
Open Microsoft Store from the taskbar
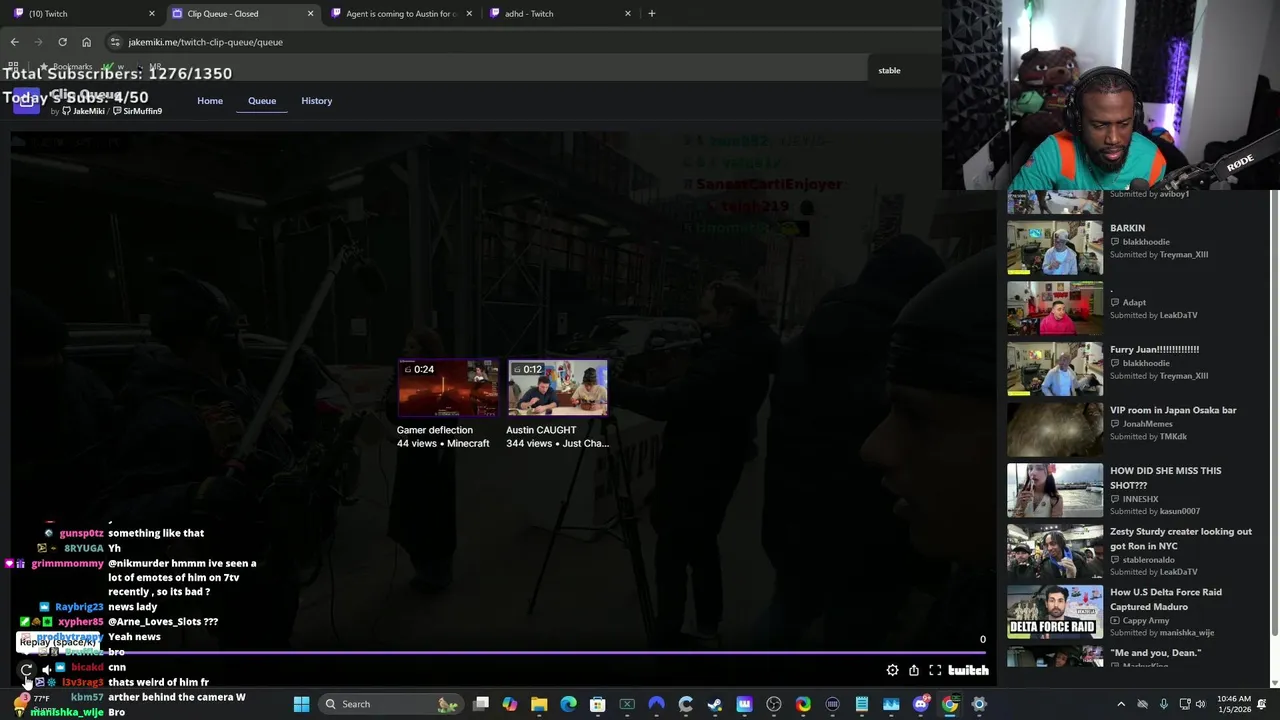point(597,704)
